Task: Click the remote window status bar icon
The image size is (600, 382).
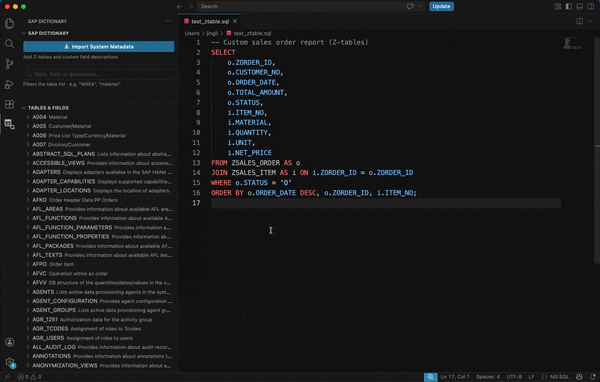Action: coord(7,377)
